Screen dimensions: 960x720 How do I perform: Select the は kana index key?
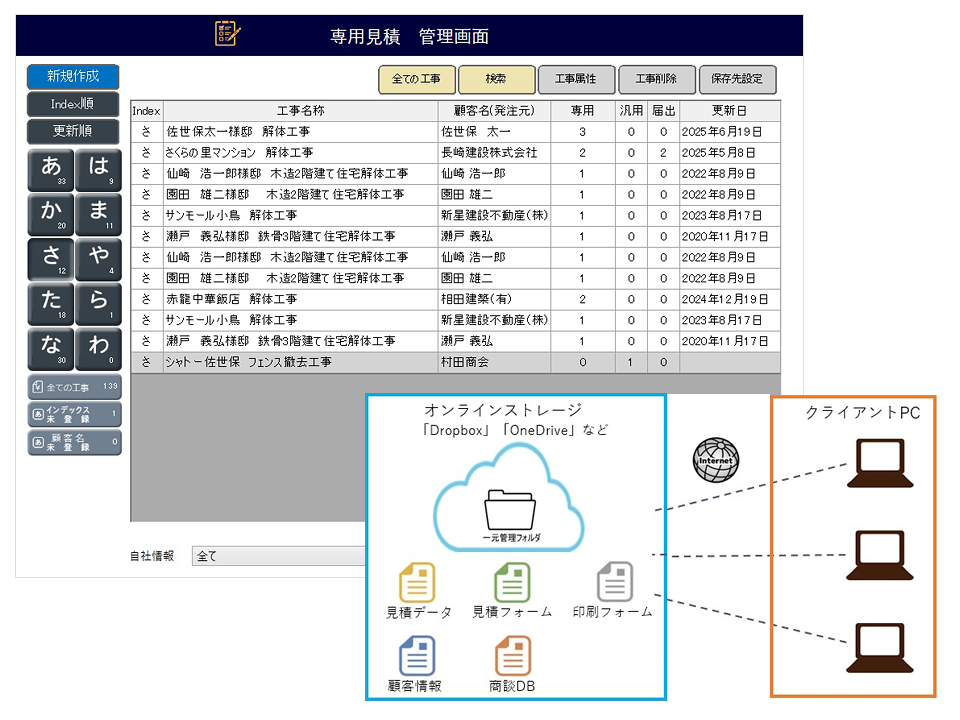[99, 170]
